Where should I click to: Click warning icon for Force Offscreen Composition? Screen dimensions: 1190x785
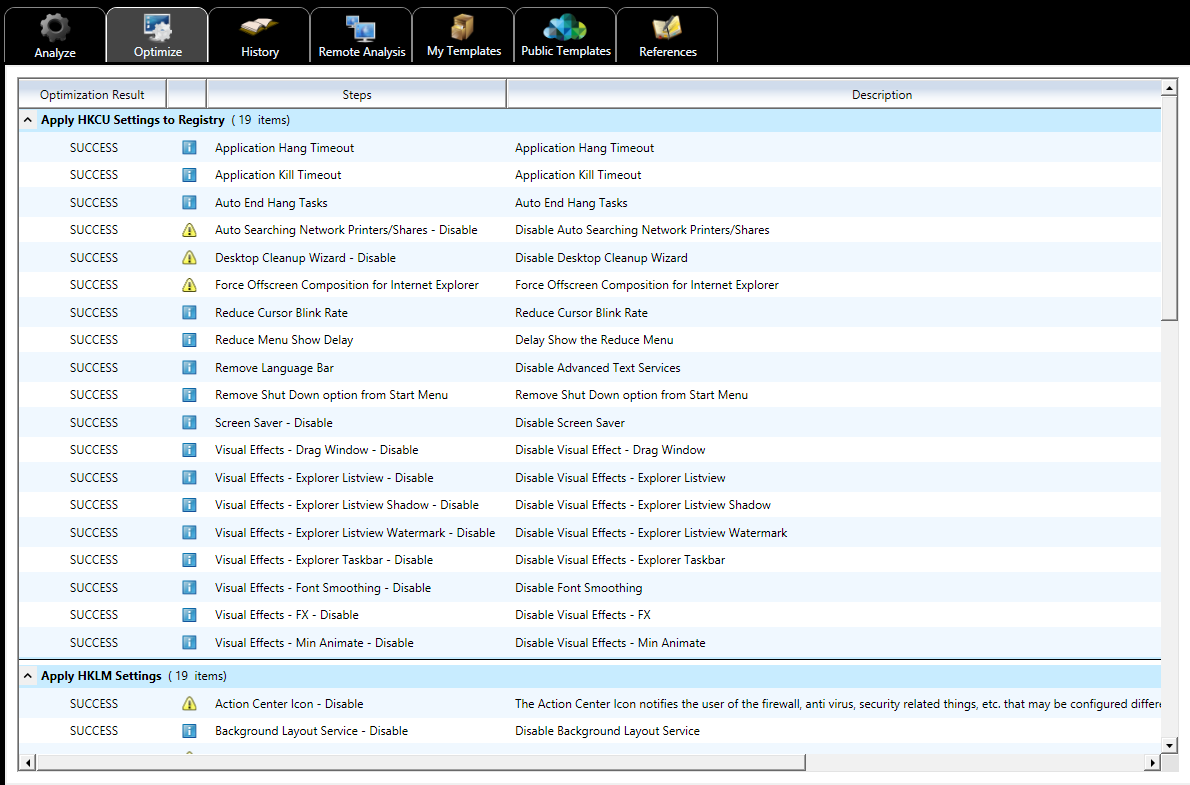pyautogui.click(x=189, y=285)
